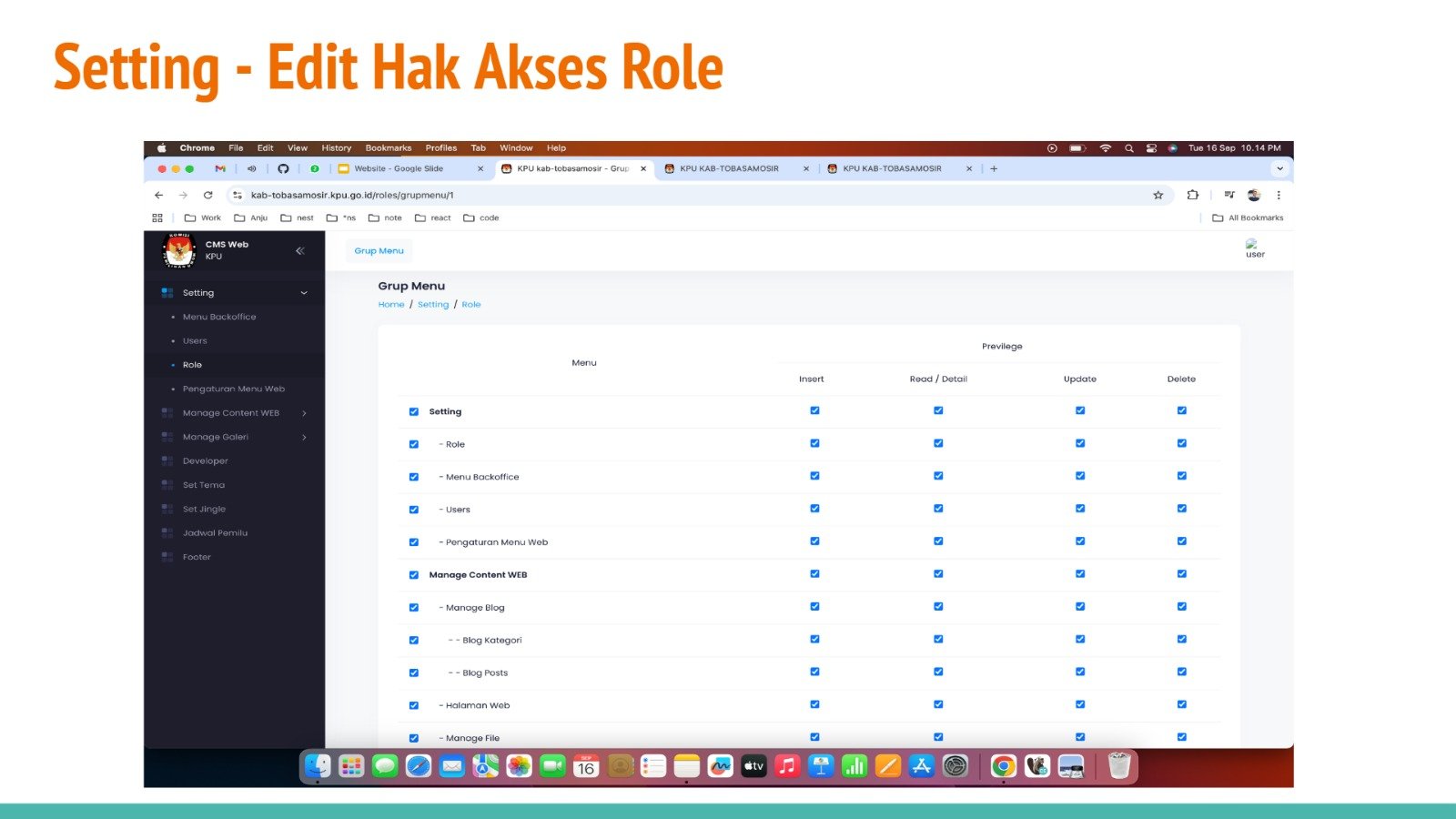
Task: Click the browser reload icon
Action: click(x=207, y=195)
